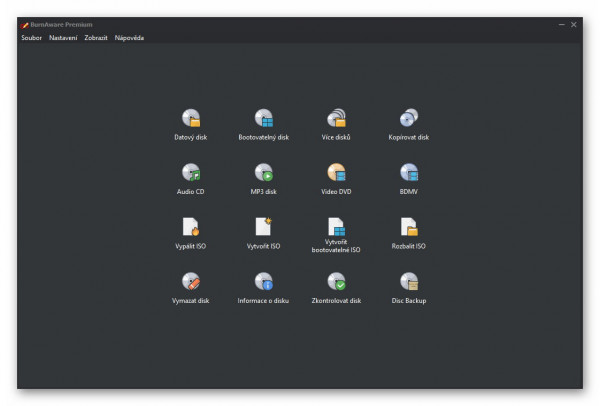Launch the Více disků tool
The height and width of the screenshot is (406, 600).
click(x=336, y=119)
